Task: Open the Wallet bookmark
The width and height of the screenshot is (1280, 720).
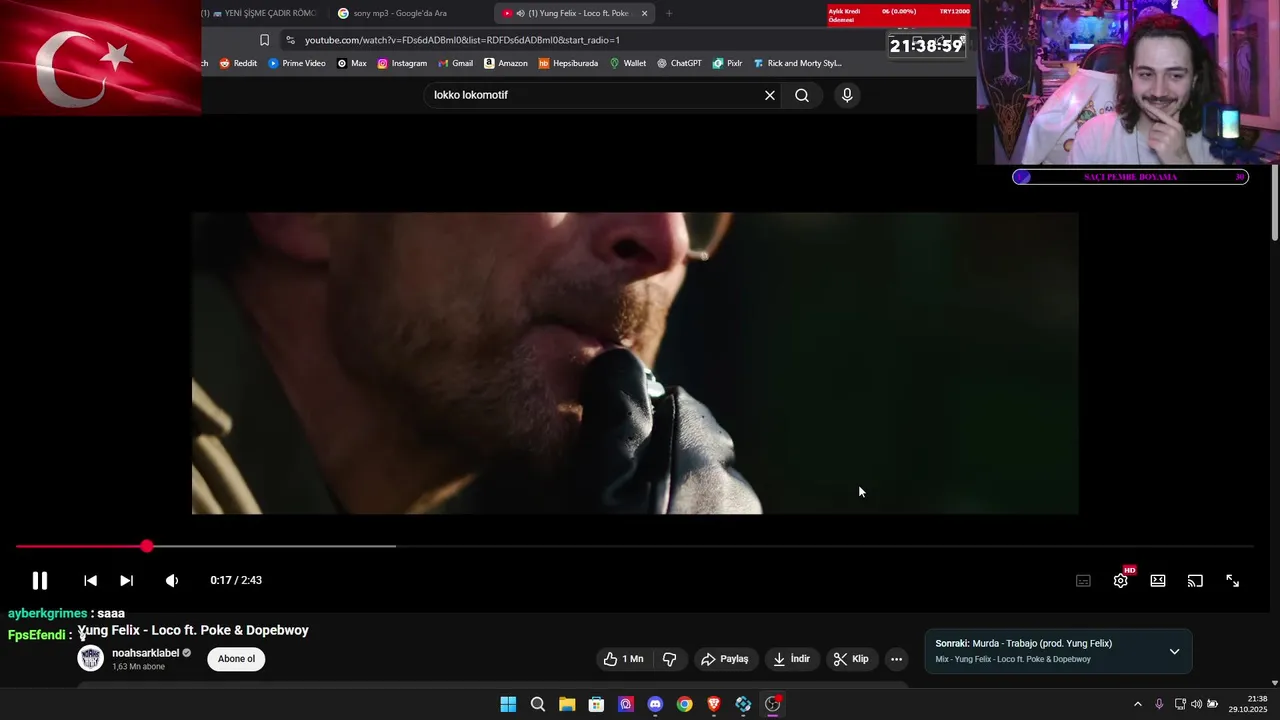Action: click(627, 63)
